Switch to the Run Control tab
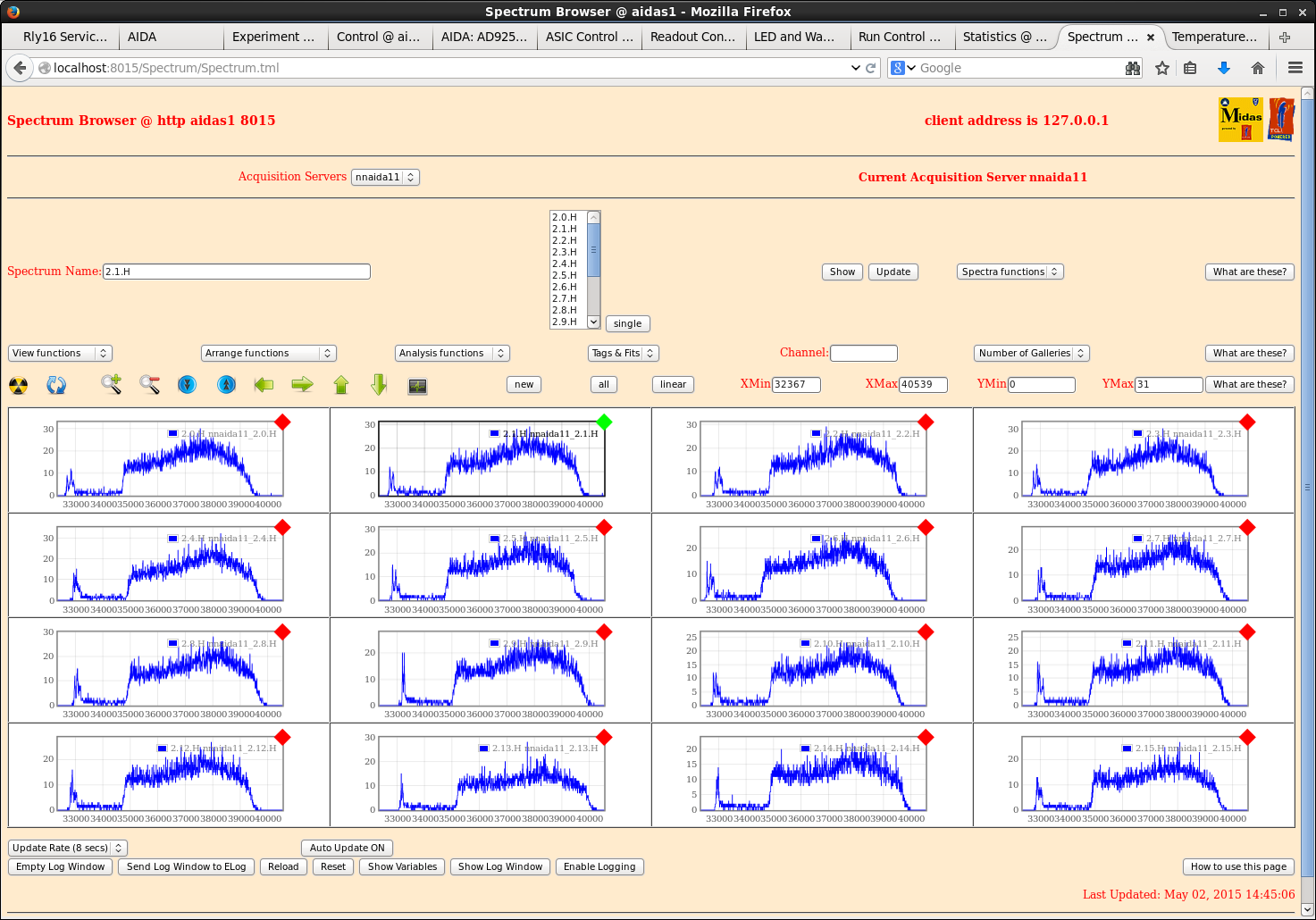Viewport: 1316px width, 920px height. (899, 37)
